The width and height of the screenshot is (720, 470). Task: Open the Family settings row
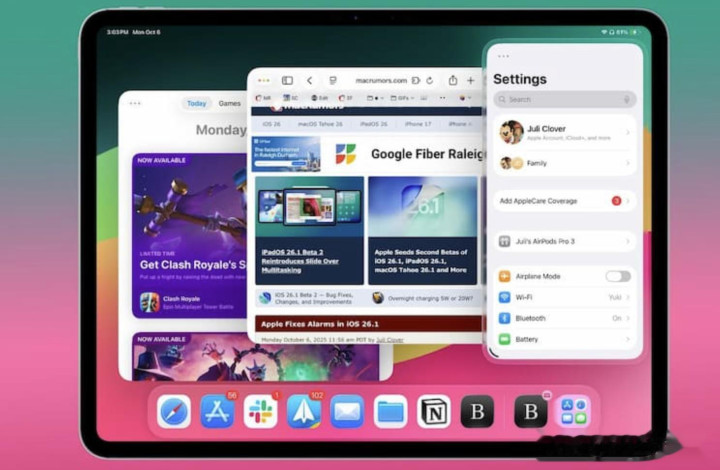pyautogui.click(x=565, y=163)
